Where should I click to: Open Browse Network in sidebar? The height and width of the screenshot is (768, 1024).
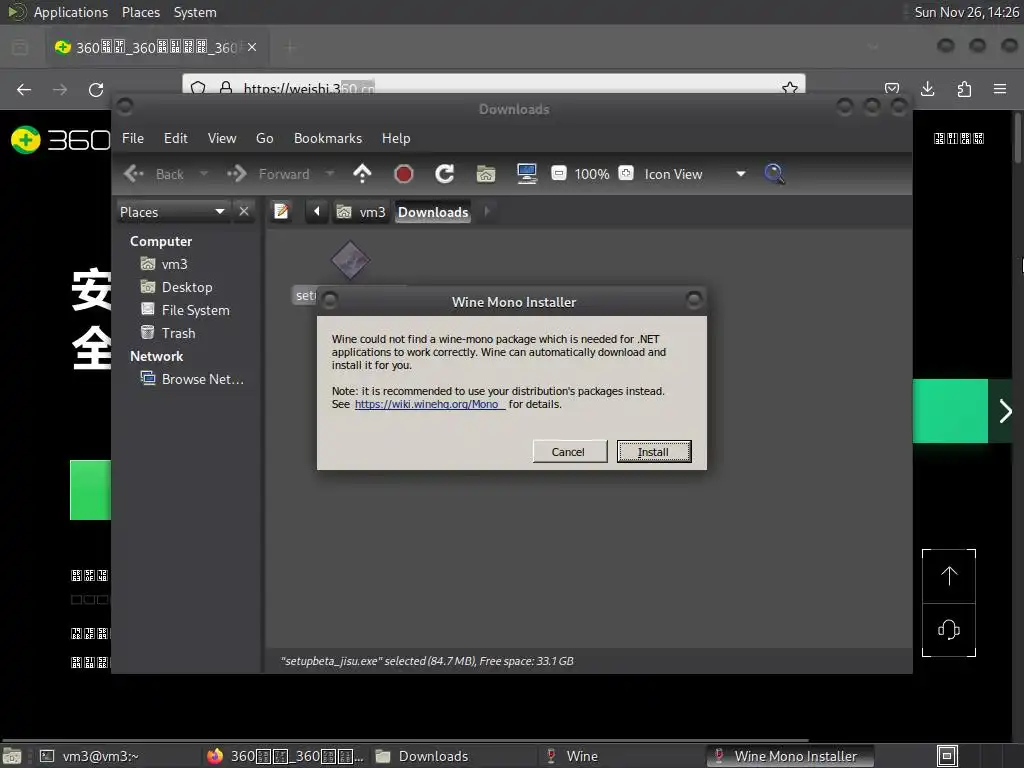point(193,379)
